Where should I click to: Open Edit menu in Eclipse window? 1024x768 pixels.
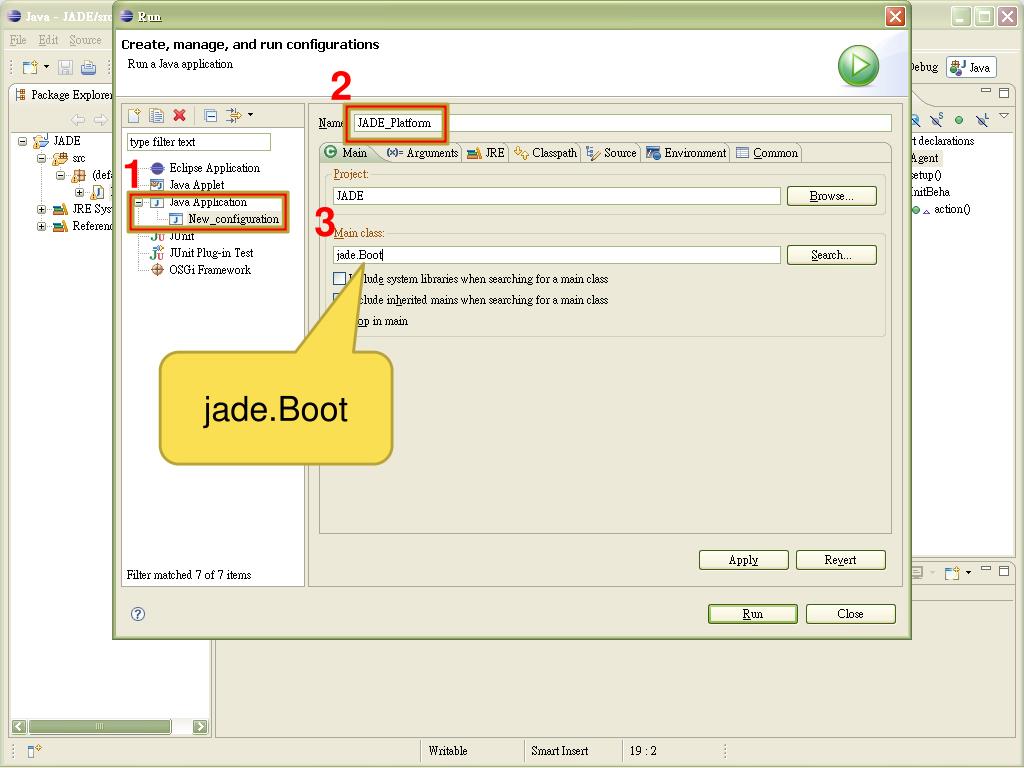48,40
